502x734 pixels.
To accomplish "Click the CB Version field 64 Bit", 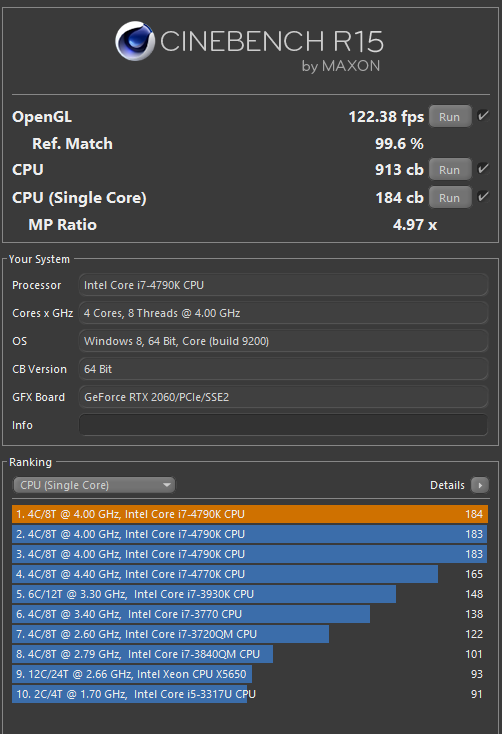I will (283, 369).
